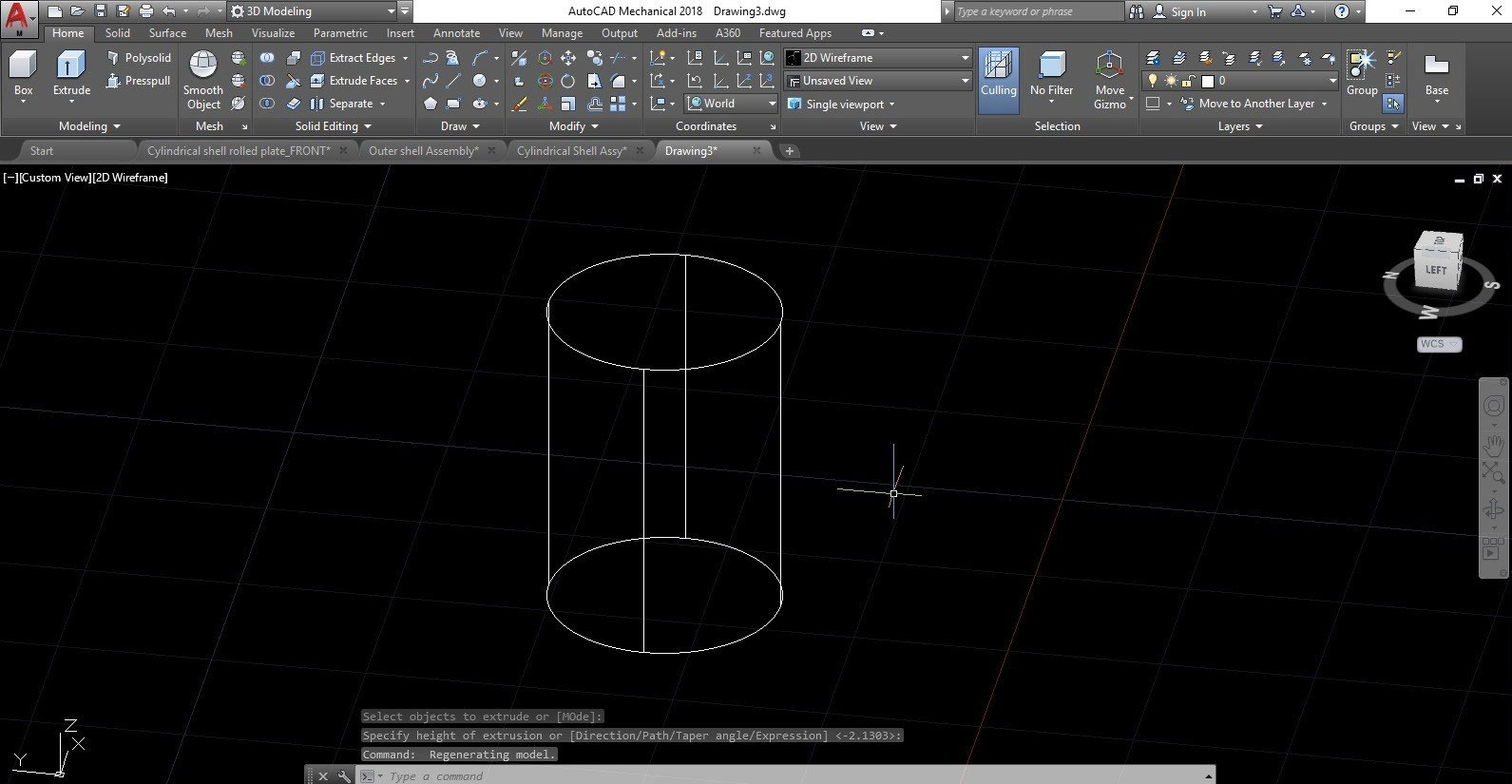This screenshot has height=784, width=1512.
Task: Open the 2D Wireframe visual style dropdown
Action: pyautogui.click(x=878, y=58)
